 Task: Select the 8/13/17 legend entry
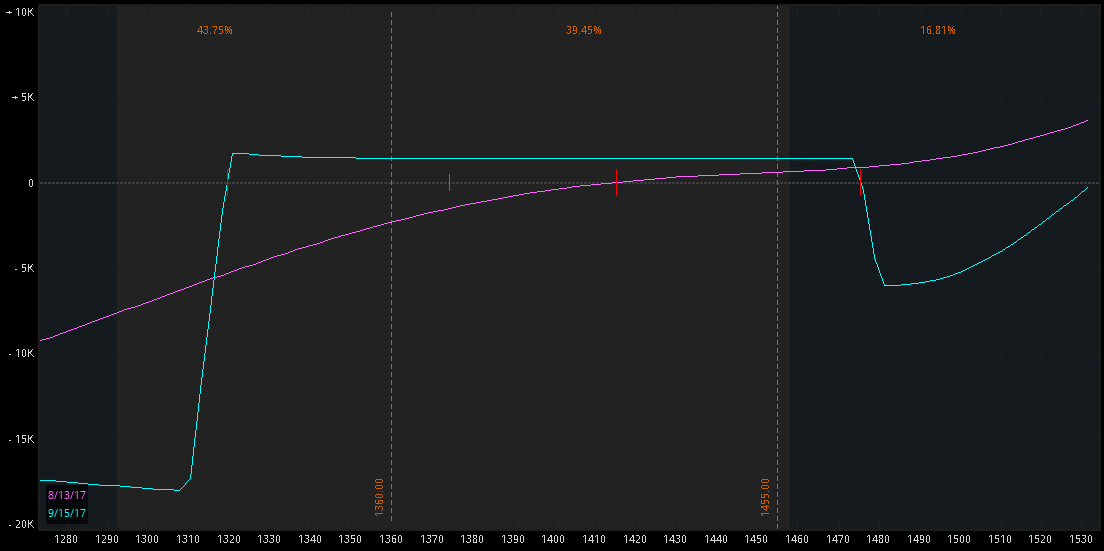click(x=66, y=495)
